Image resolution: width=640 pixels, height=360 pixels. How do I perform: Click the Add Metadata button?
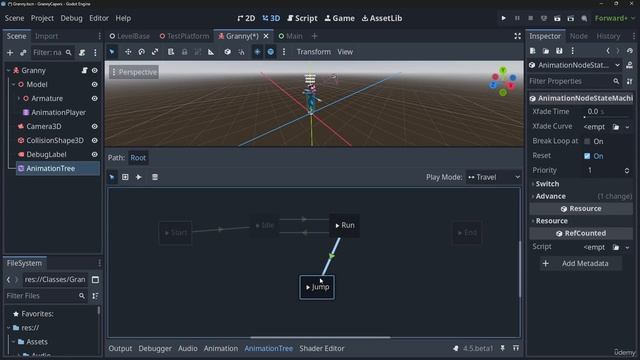(x=581, y=264)
